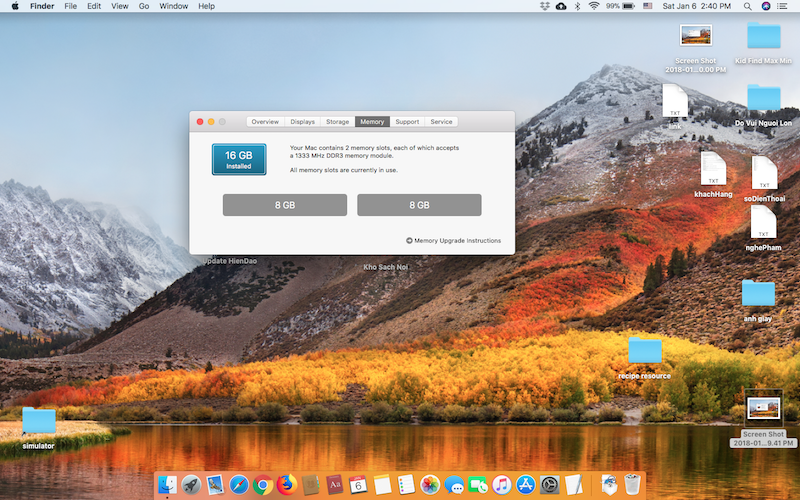Open Photos app from the Dock
Image resolution: width=800 pixels, height=500 pixels.
(431, 485)
